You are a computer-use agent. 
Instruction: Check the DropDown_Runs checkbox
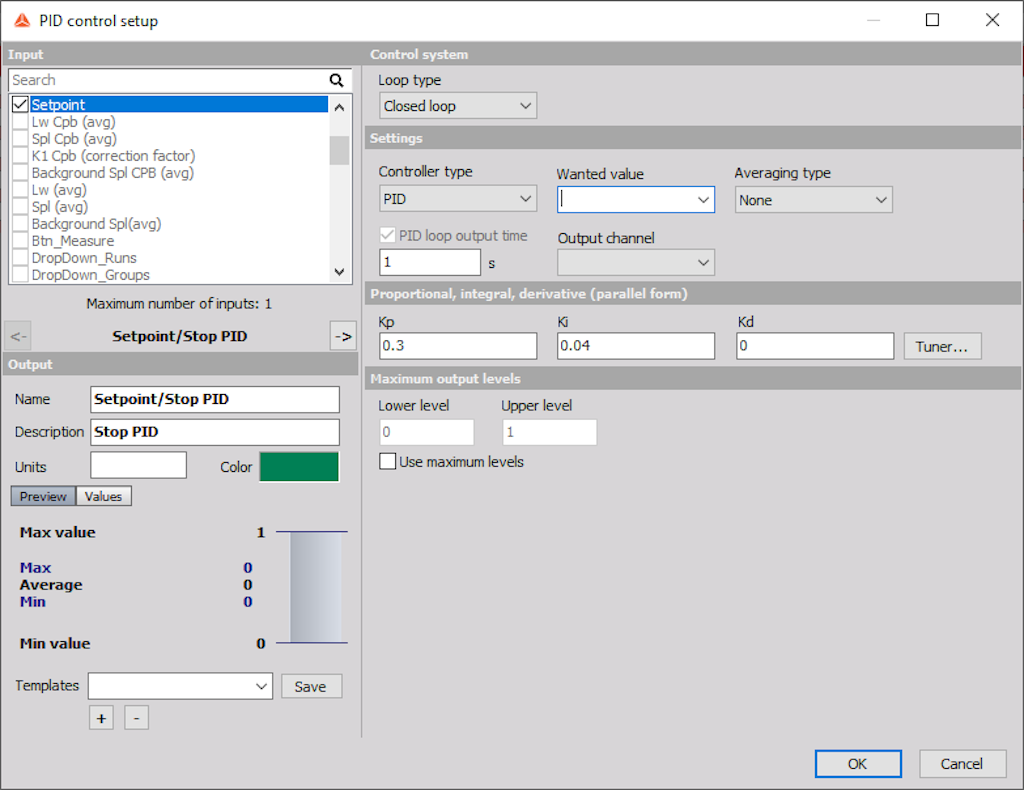click(20, 257)
